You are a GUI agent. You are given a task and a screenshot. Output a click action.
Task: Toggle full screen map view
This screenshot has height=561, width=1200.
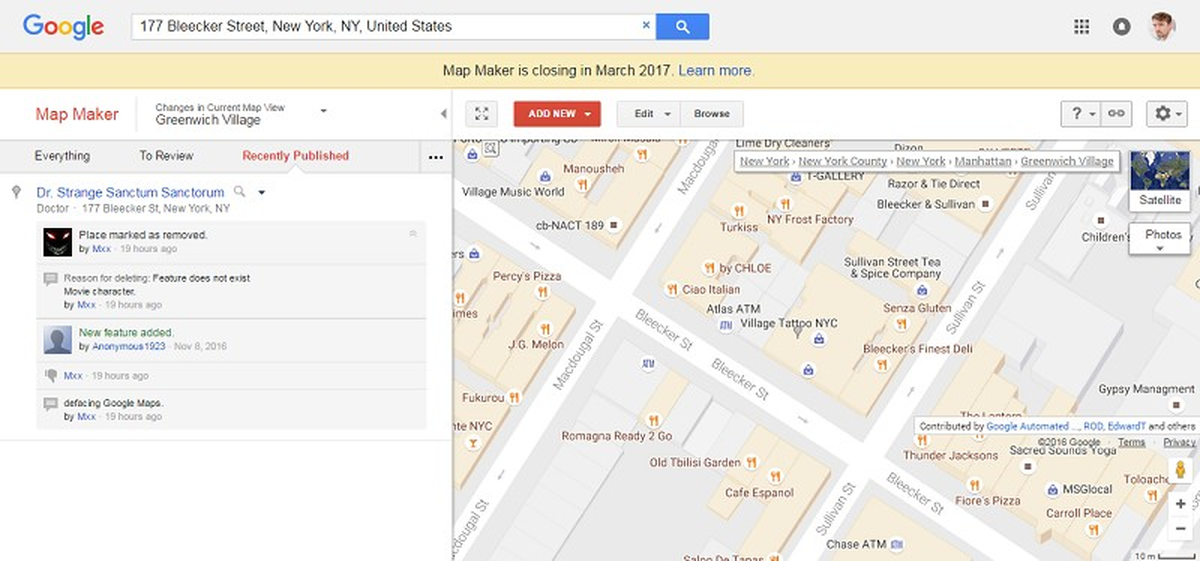481,114
